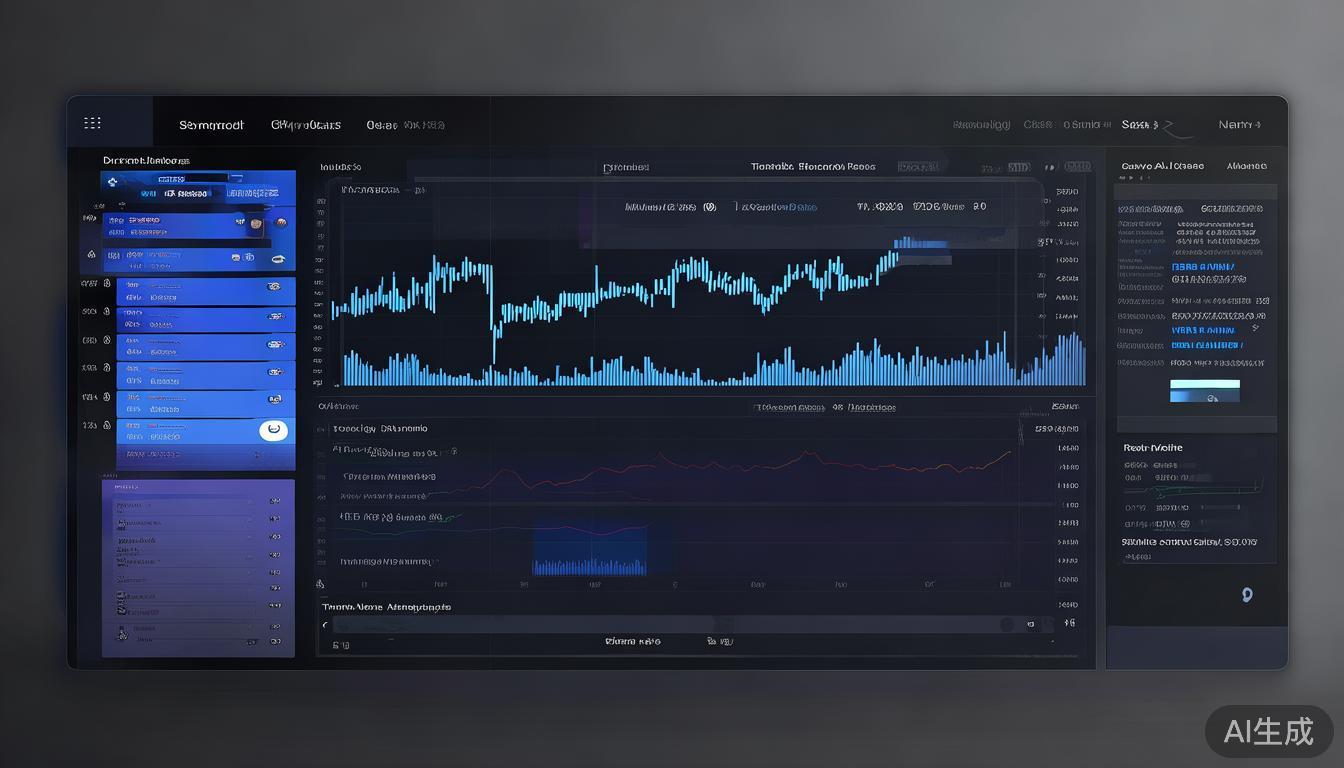Click the blue highlighted volume region in lower chart
The height and width of the screenshot is (768, 1344).
589,551
